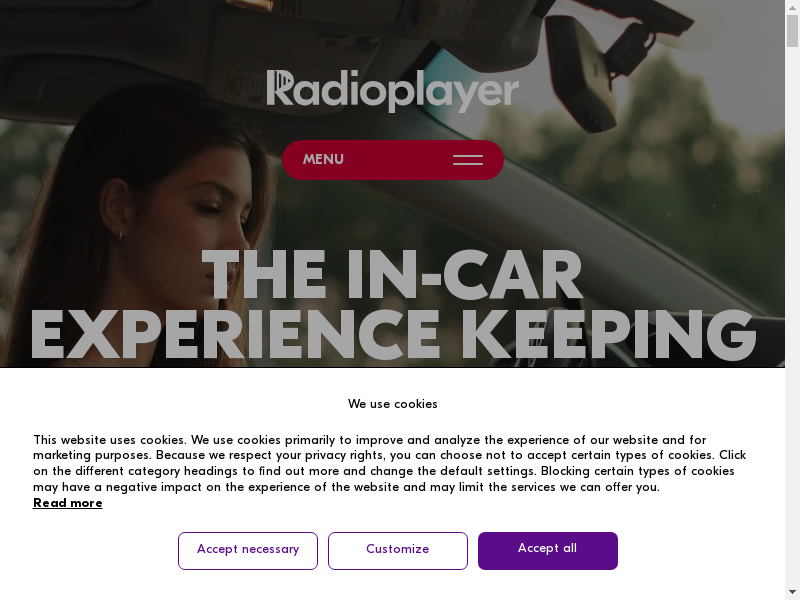800x600 pixels.
Task: Click the scrollbar up arrow
Action: (792, 6)
